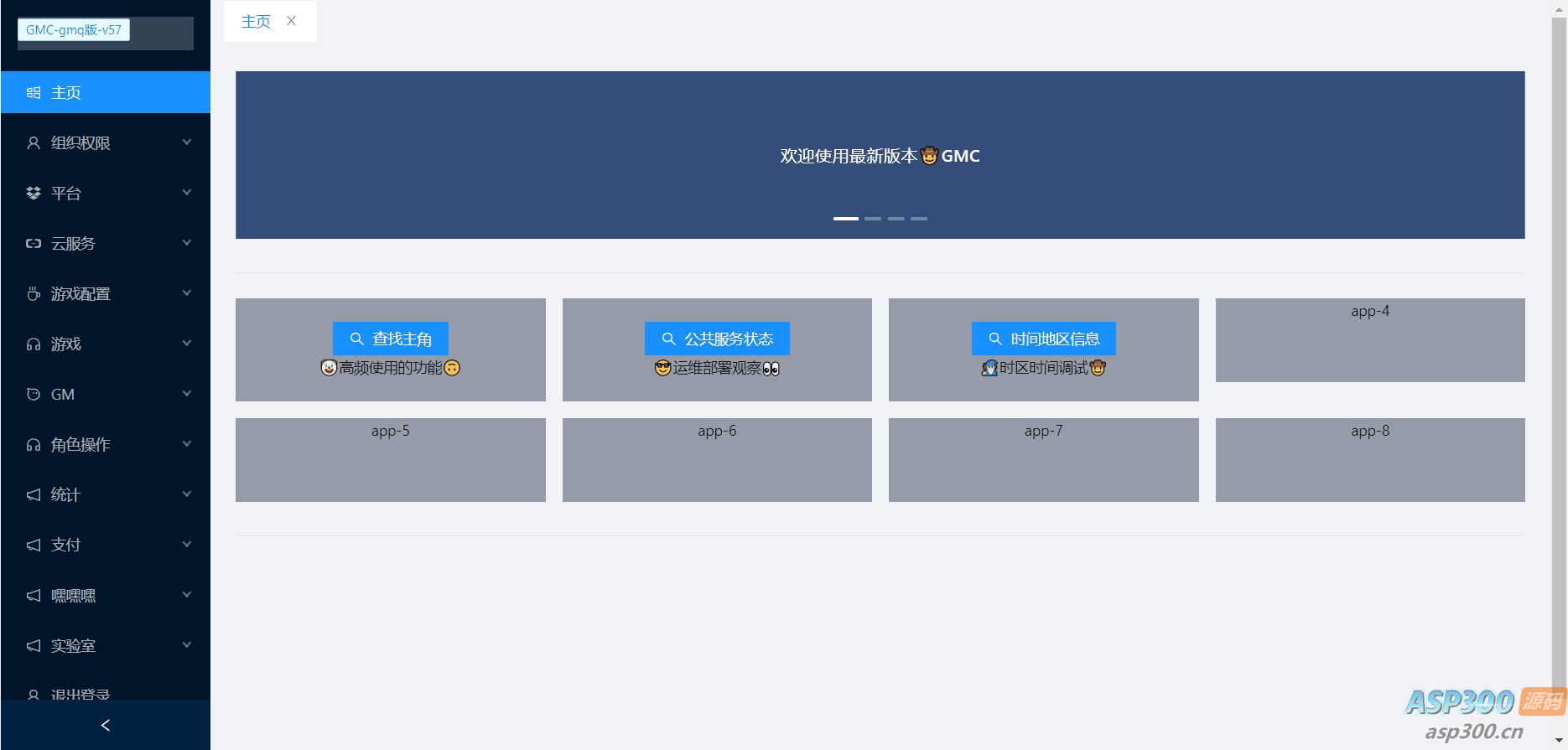Expand the GM menu chevron
Image resolution: width=1568 pixels, height=750 pixels.
pos(187,394)
